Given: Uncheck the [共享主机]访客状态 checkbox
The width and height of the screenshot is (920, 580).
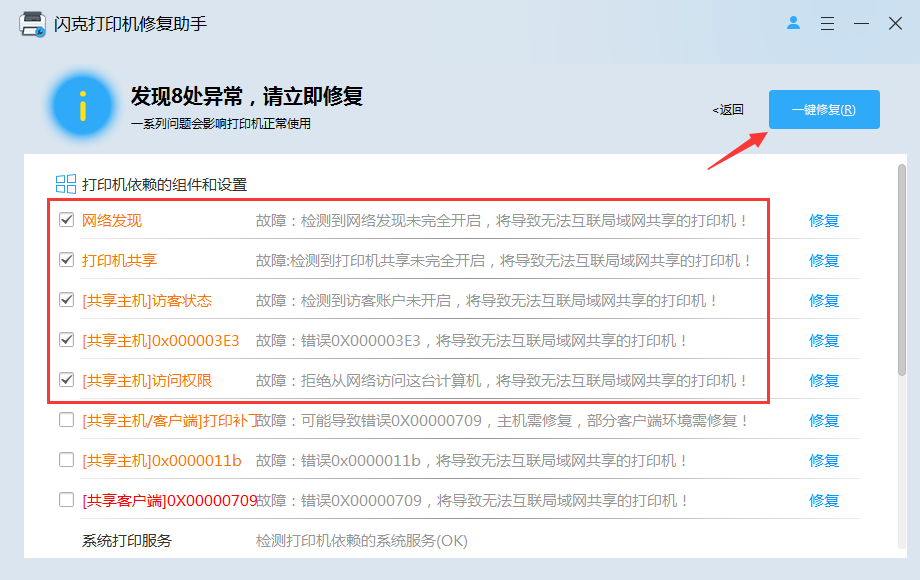Looking at the screenshot, I should pos(65,301).
